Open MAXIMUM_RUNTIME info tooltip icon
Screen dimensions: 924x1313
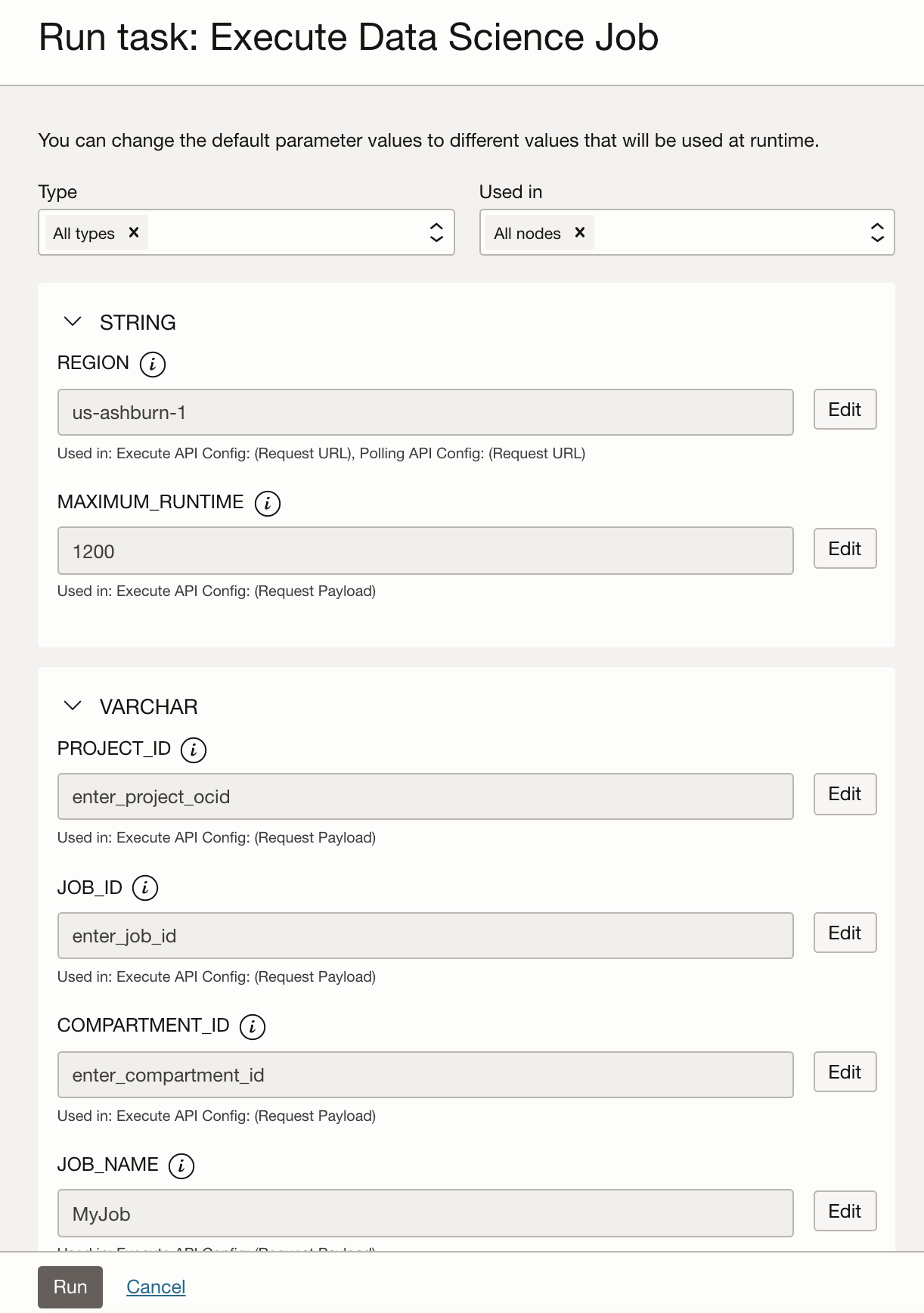click(x=268, y=503)
